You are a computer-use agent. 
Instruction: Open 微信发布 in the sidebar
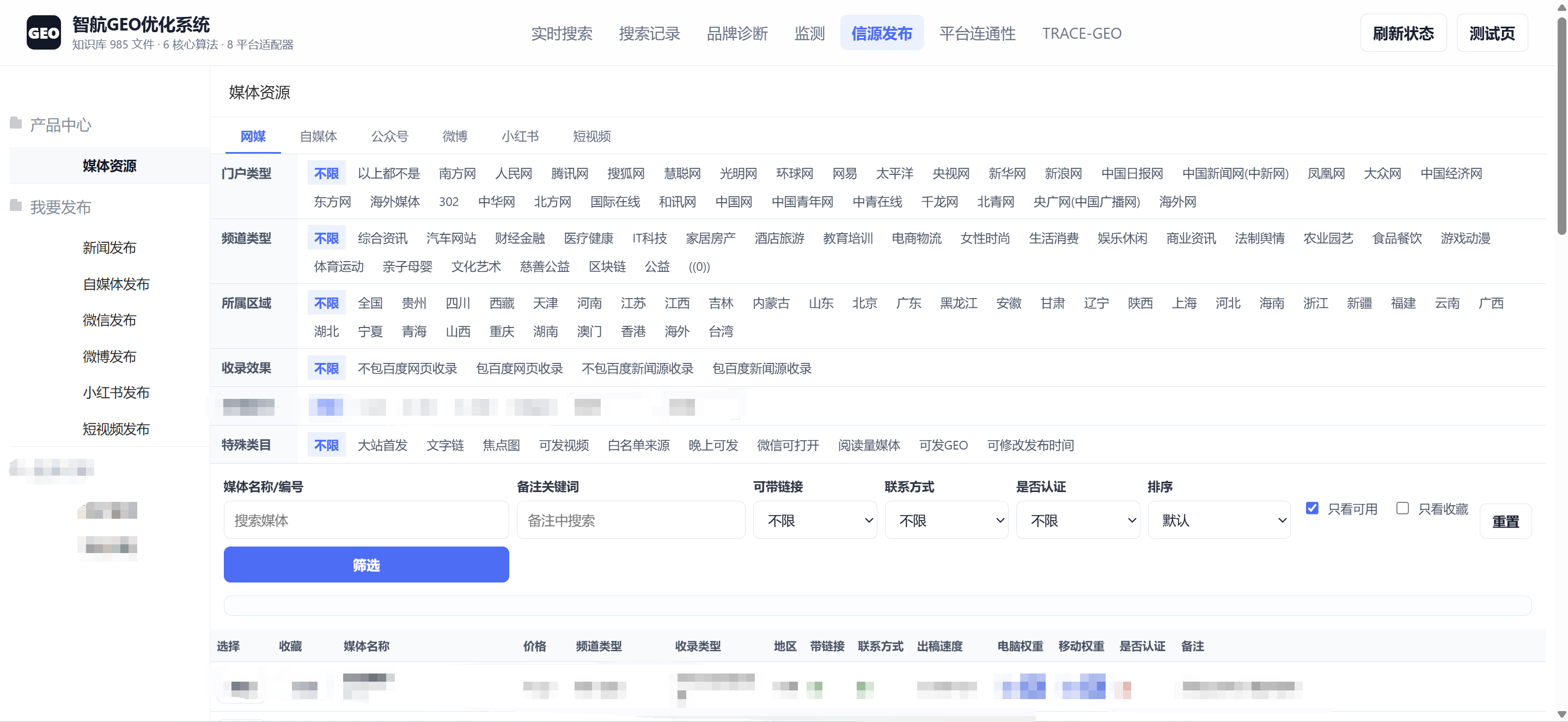coord(109,320)
